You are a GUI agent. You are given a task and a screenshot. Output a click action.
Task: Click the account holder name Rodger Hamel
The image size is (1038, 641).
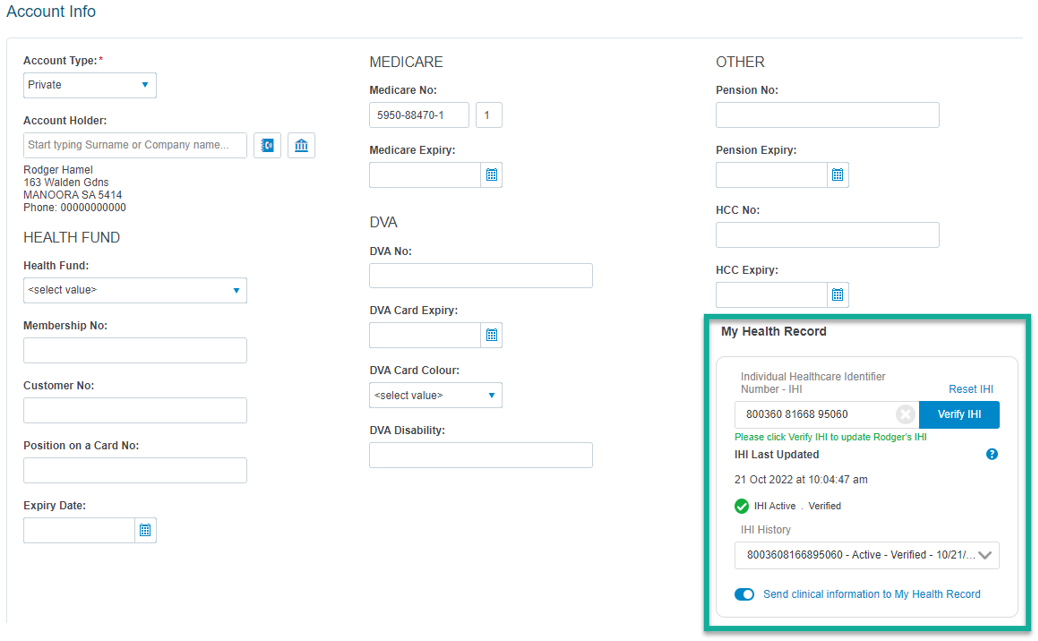58,170
